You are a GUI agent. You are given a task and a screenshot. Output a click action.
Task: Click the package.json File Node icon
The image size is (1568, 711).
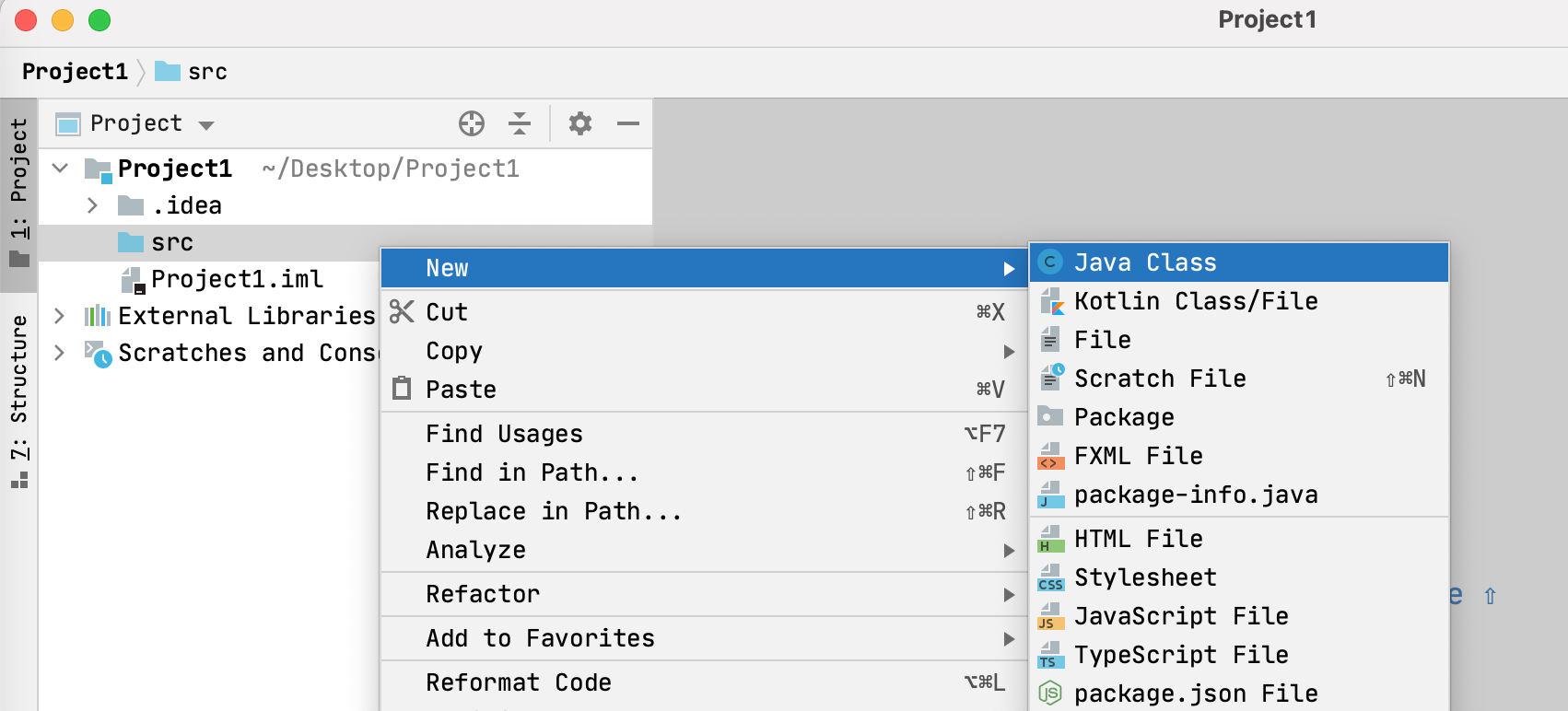click(x=1050, y=694)
